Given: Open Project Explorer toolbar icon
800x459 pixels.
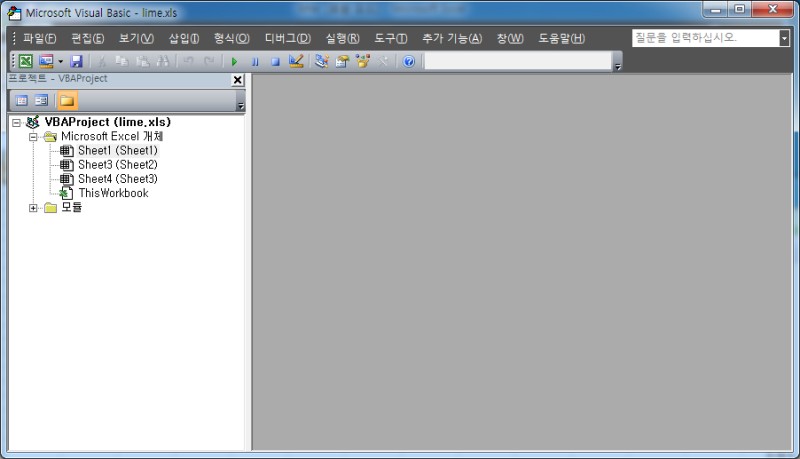Looking at the screenshot, I should point(321,61).
